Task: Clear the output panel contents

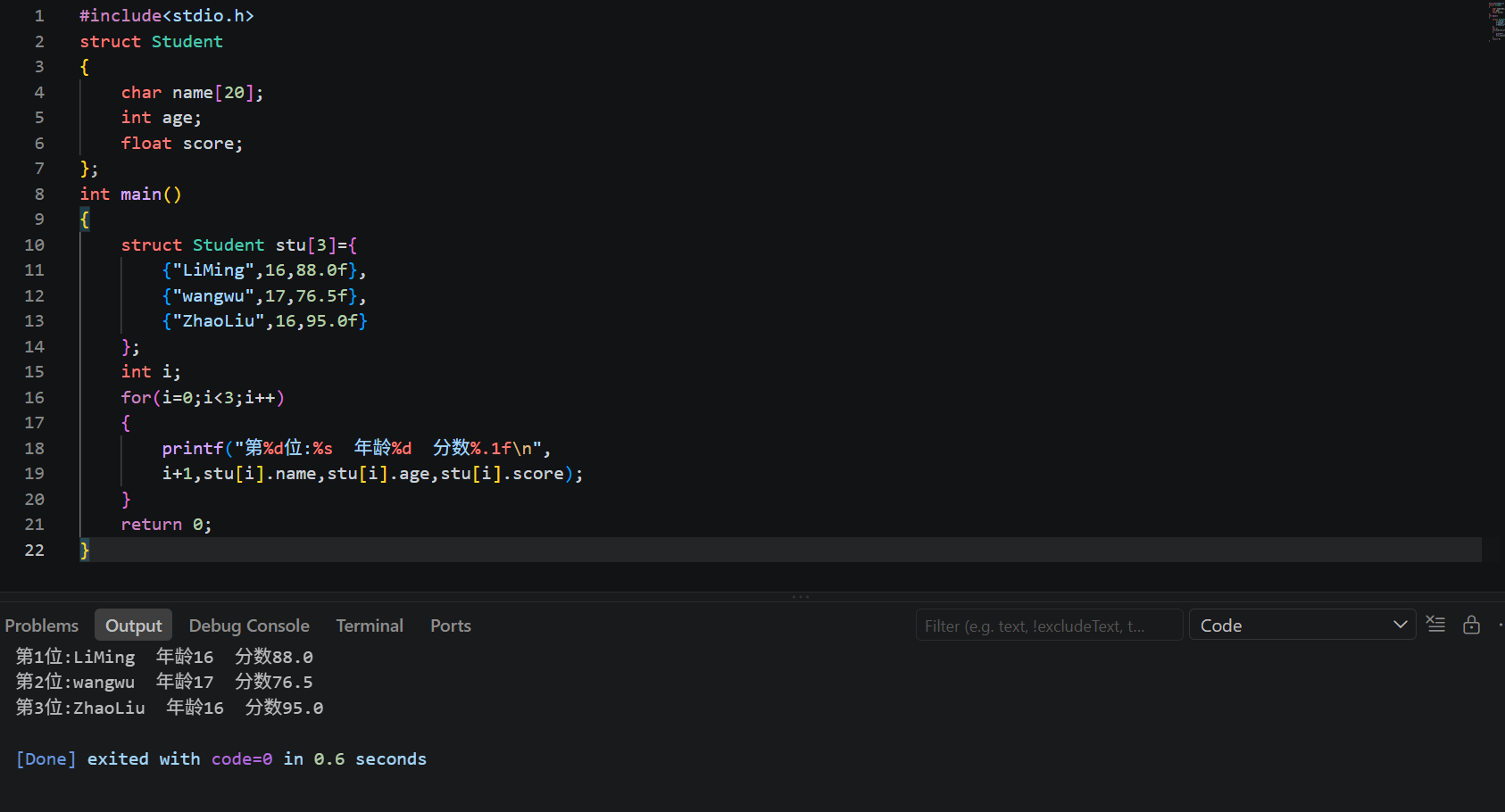Action: tap(1435, 625)
